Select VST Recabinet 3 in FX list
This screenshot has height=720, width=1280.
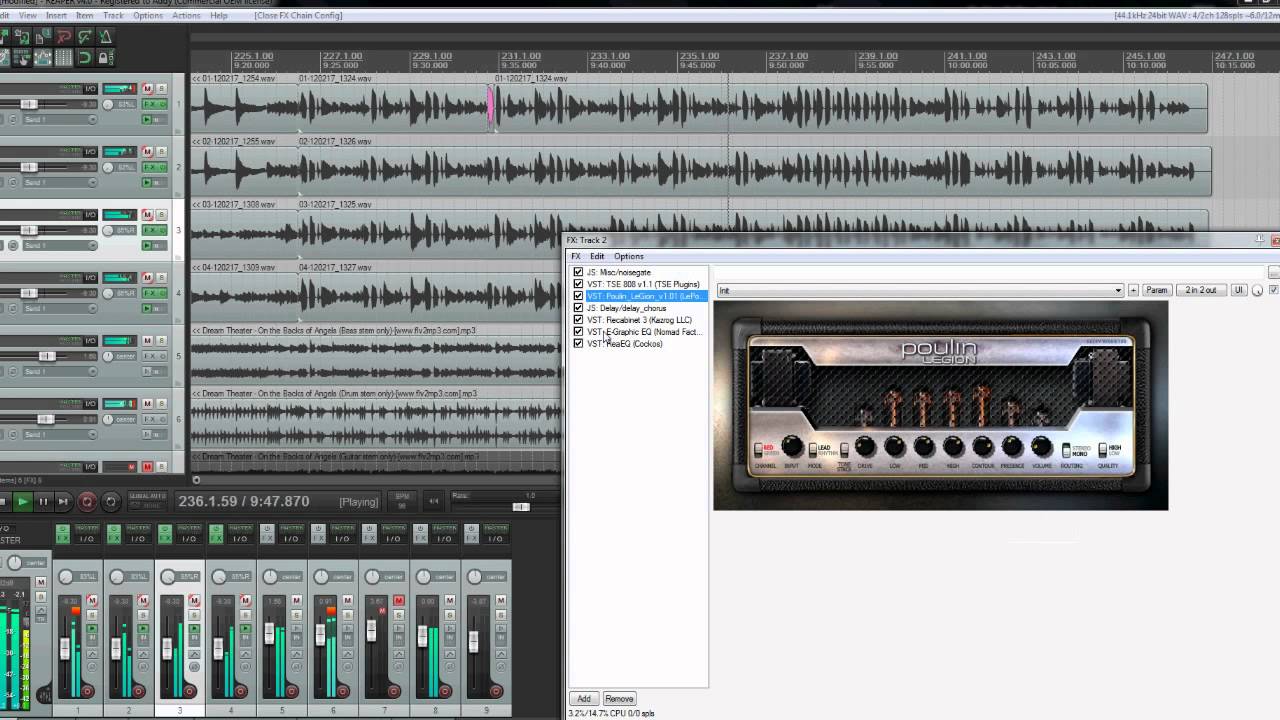pos(639,320)
